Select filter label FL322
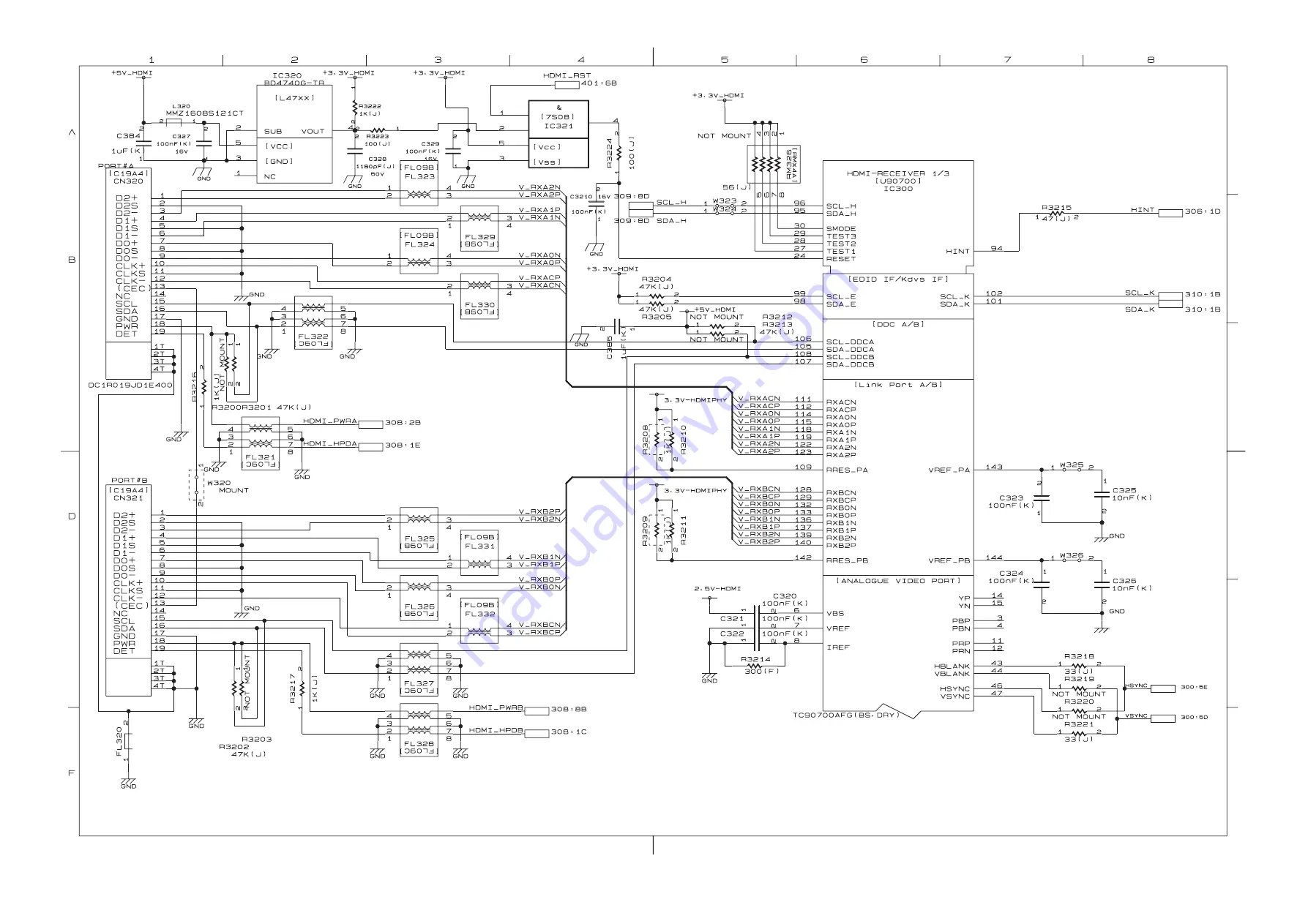 pyautogui.click(x=313, y=337)
